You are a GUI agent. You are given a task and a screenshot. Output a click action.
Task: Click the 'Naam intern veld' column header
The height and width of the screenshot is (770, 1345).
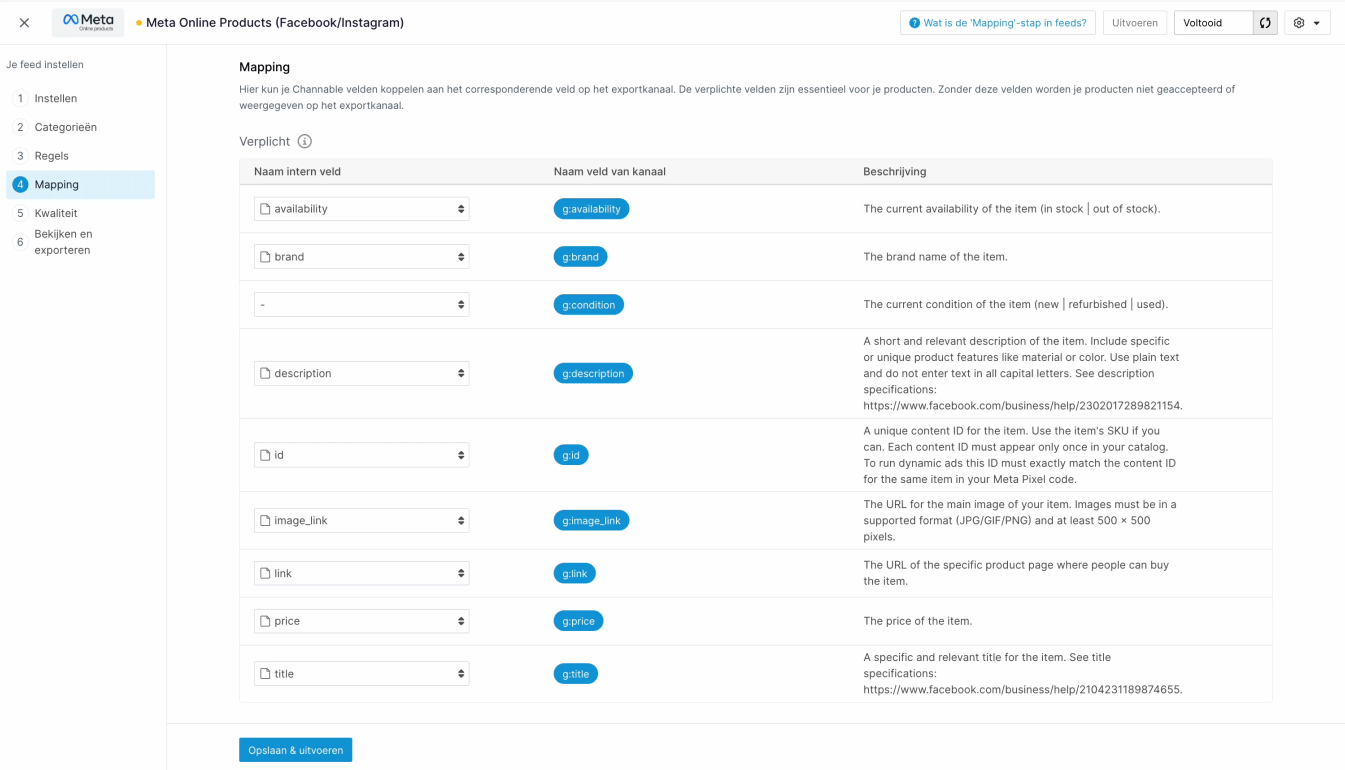pyautogui.click(x=297, y=171)
